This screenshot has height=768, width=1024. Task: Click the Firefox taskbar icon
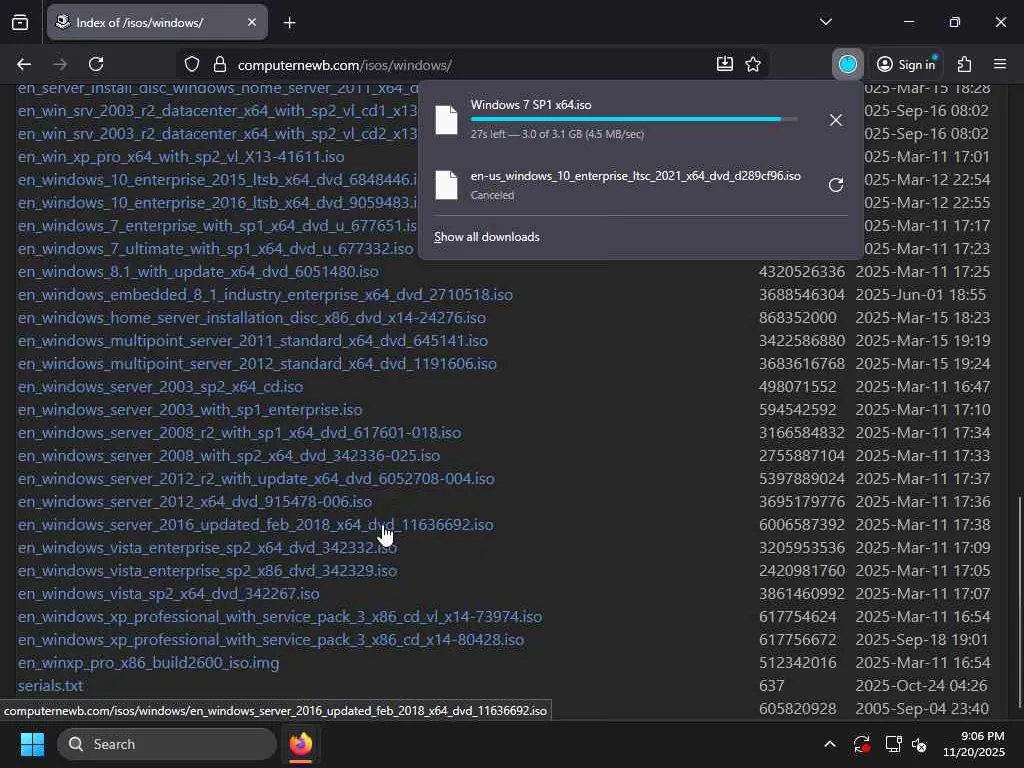pyautogui.click(x=300, y=744)
